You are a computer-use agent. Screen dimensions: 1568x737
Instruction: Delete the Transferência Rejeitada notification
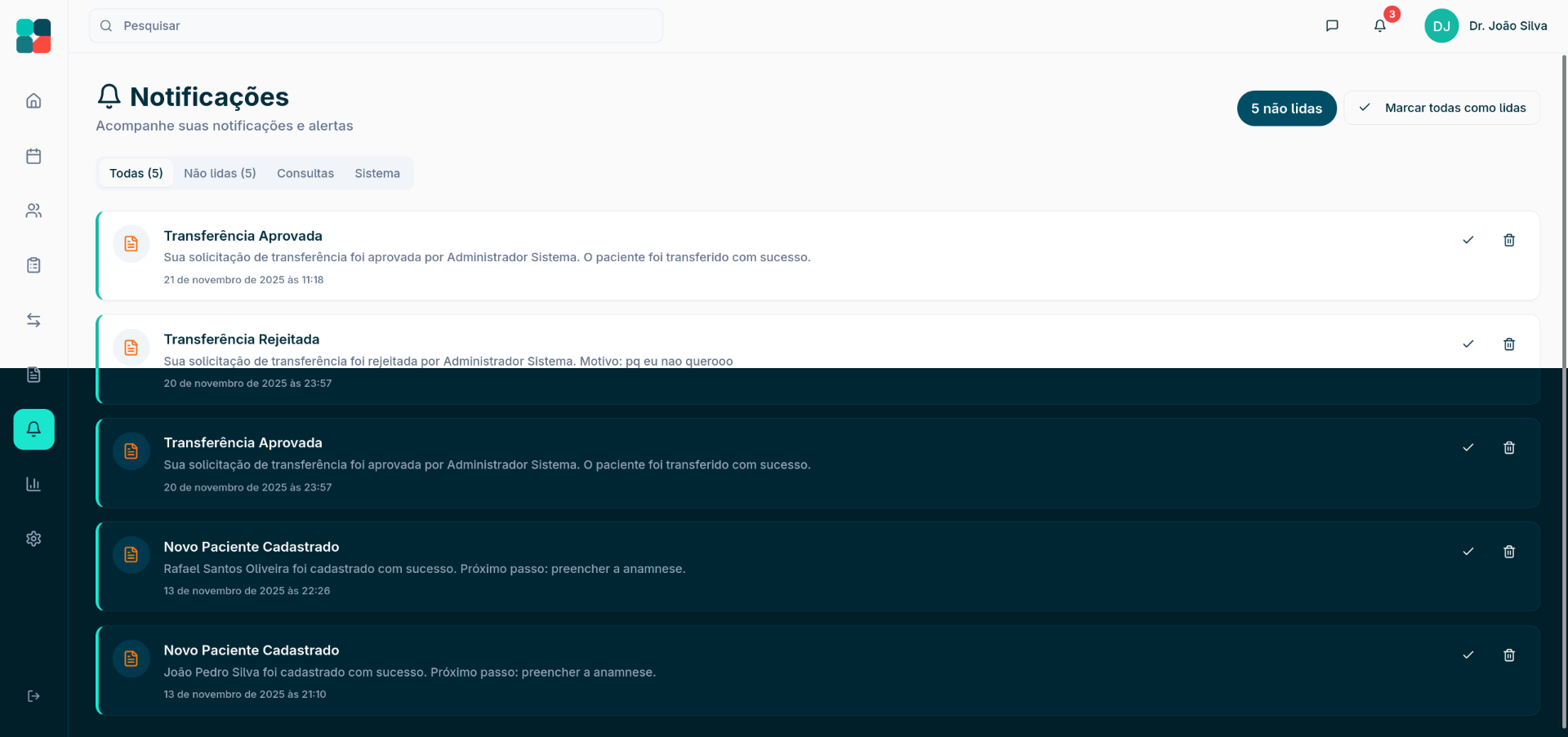point(1509,344)
